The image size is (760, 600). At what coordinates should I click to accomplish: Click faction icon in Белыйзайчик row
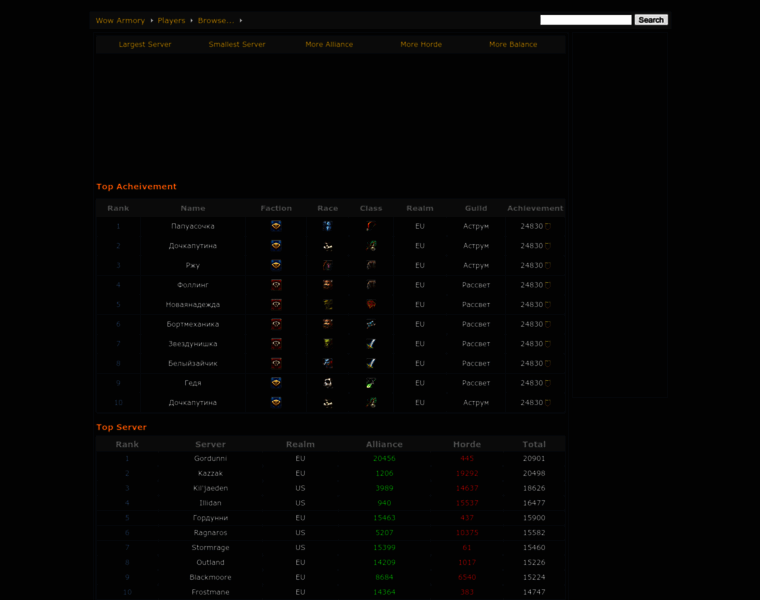[x=276, y=363]
